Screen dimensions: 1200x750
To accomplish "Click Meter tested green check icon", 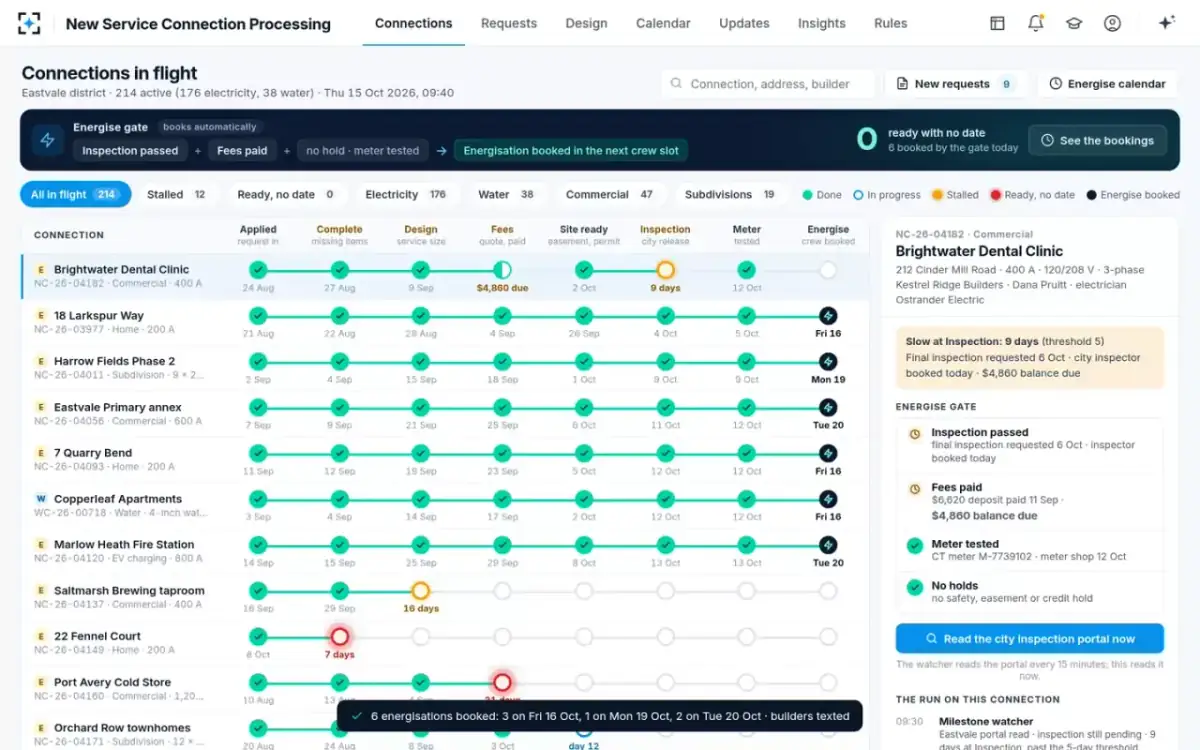I will [914, 546].
